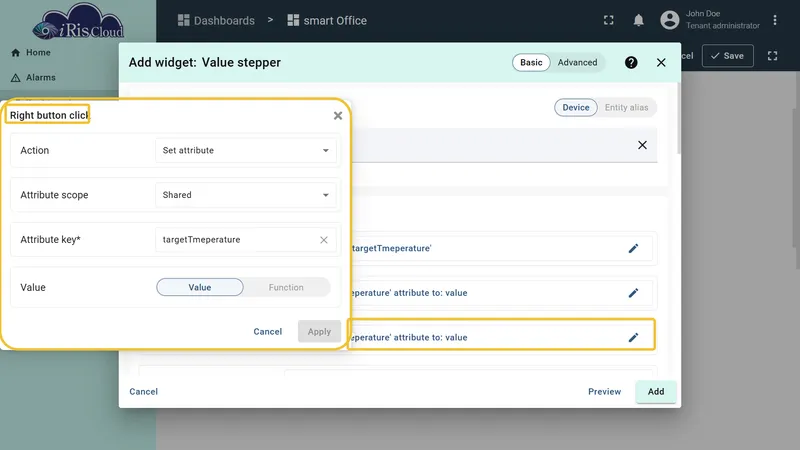Edit the highlighted 'attribute to: value' row
The width and height of the screenshot is (800, 450).
[633, 337]
